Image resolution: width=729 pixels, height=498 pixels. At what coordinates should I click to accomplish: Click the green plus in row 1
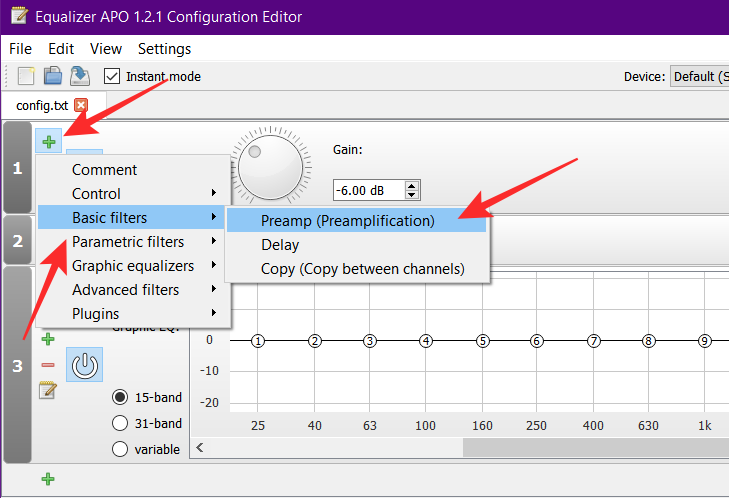(x=48, y=140)
